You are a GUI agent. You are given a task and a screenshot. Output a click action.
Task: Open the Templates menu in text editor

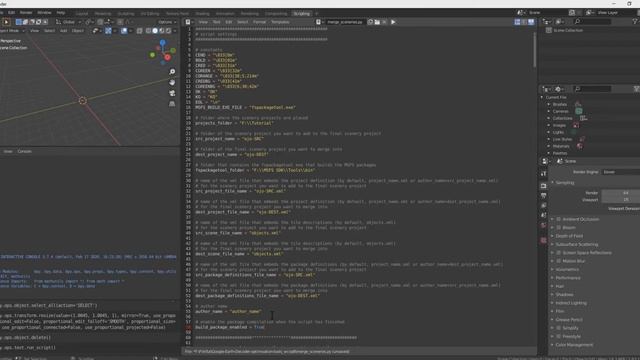pos(280,22)
